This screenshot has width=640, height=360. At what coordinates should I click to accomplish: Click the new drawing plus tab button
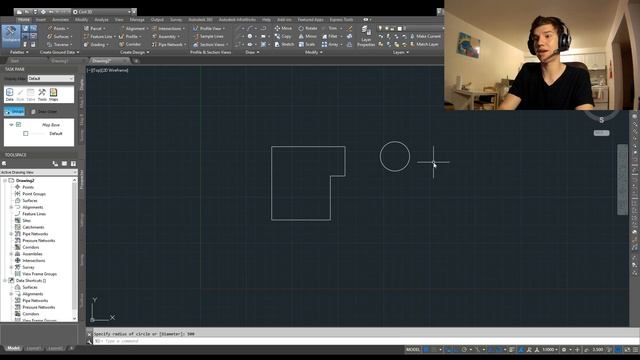click(136, 61)
